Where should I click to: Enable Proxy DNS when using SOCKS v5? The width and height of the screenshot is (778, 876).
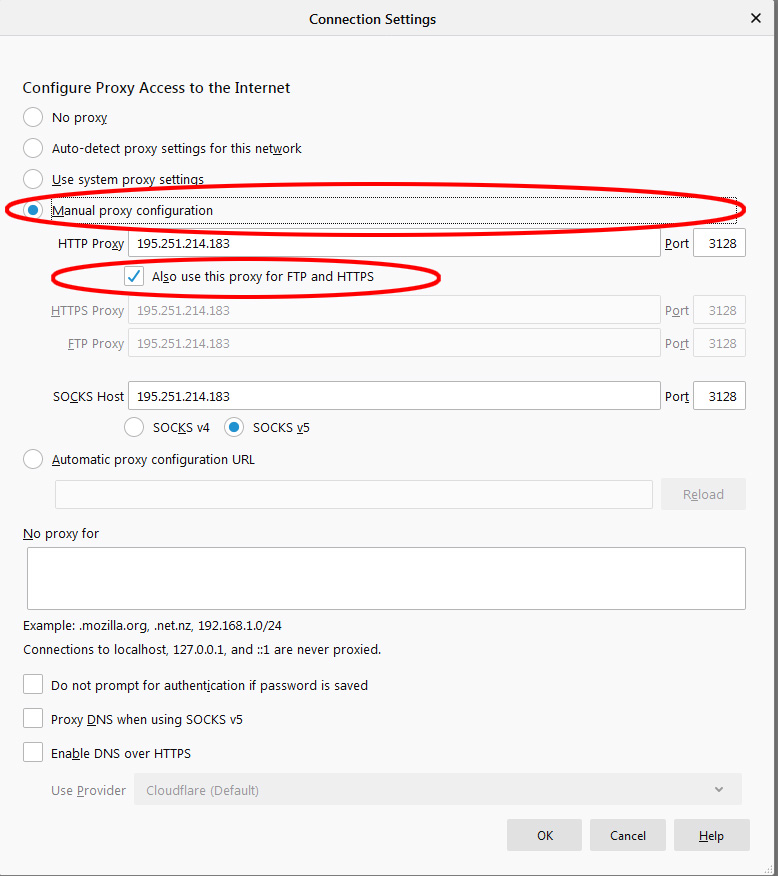[33, 718]
